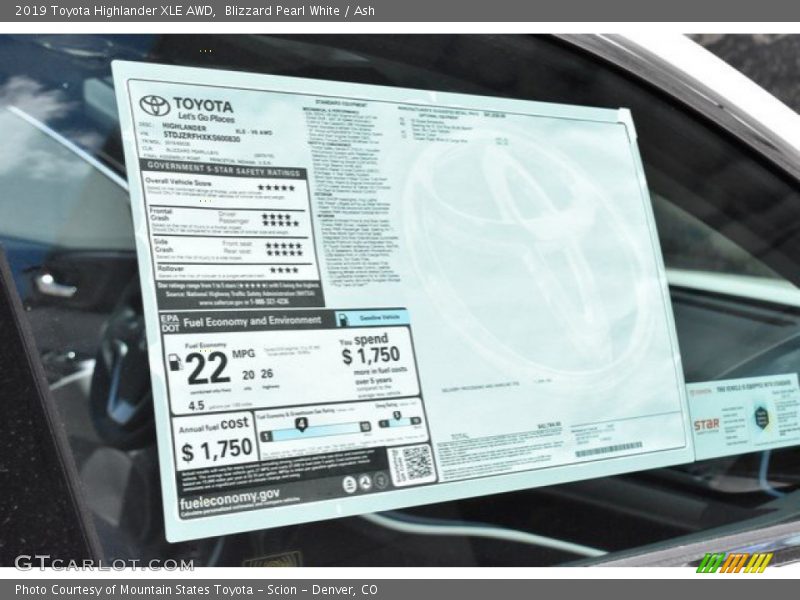Click the "Let's Go Places" slogan
Screen dimensions: 800x600
coord(206,118)
